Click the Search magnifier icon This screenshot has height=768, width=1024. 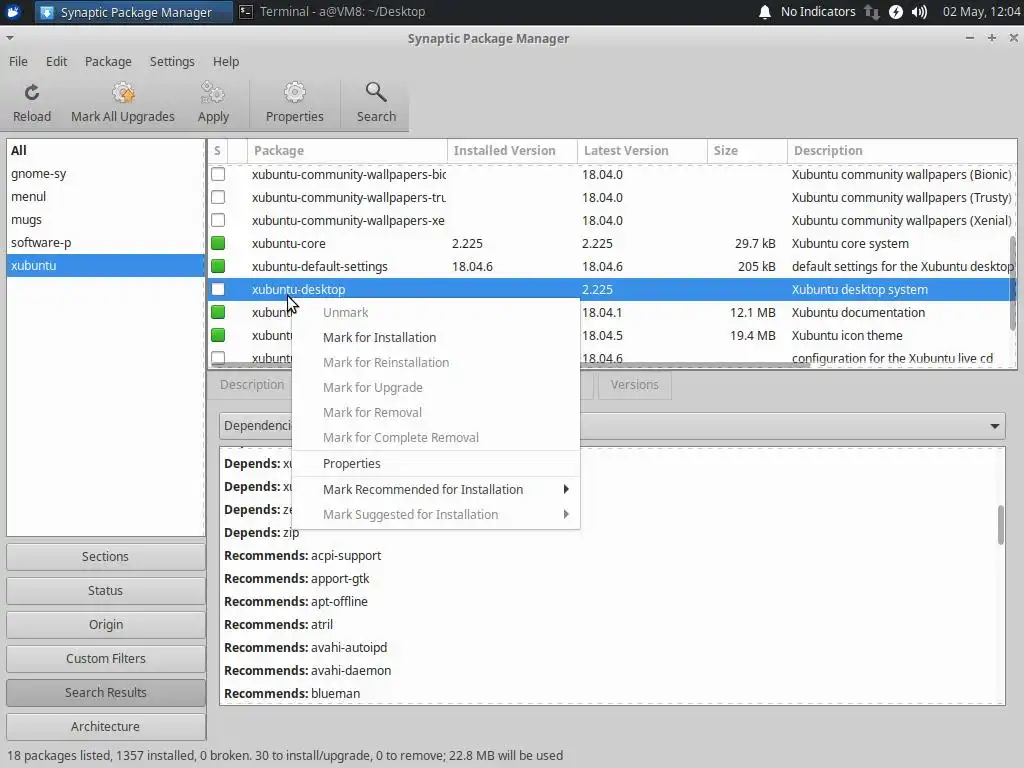click(376, 92)
